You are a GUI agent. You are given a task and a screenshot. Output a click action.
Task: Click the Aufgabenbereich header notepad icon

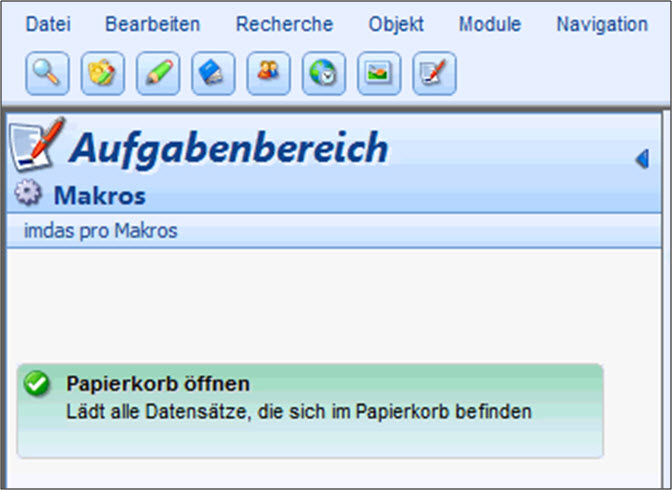[37, 144]
